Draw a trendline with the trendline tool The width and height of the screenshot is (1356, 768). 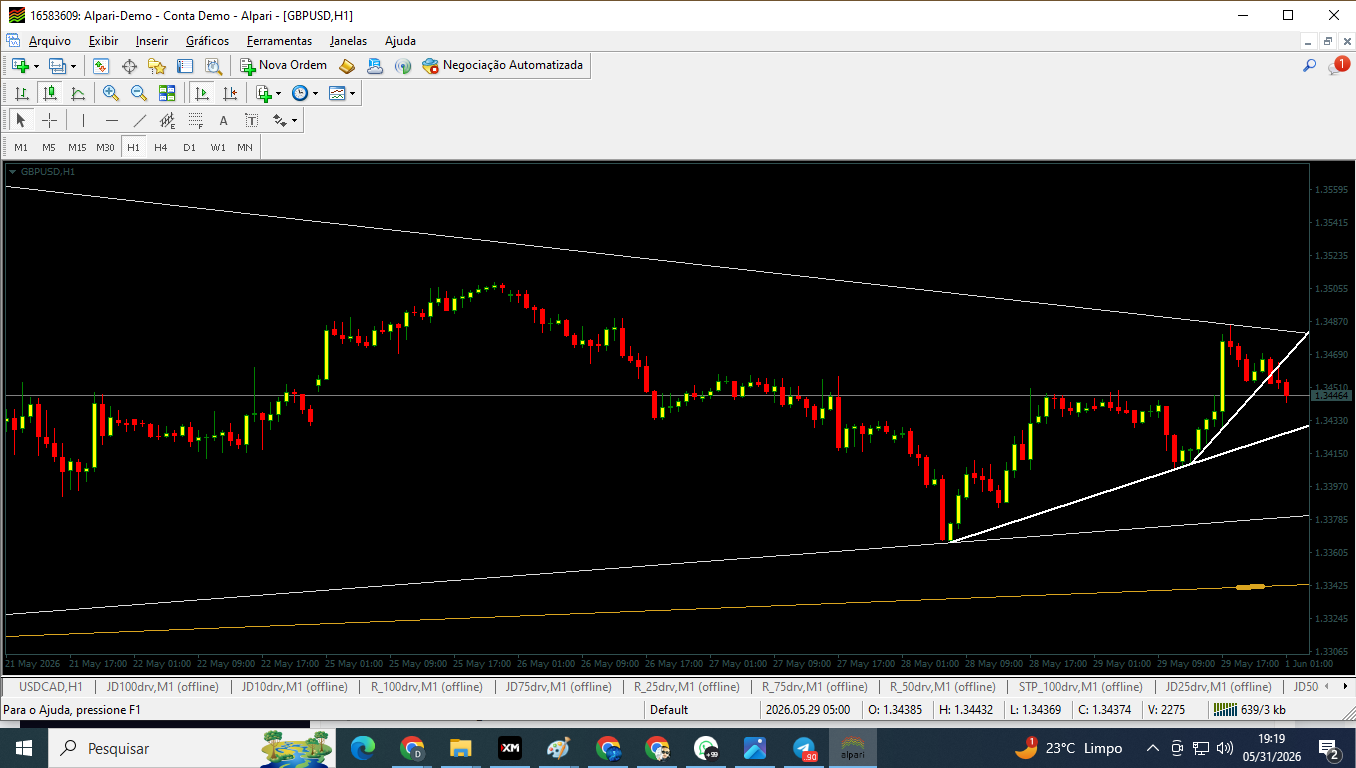pos(140,120)
